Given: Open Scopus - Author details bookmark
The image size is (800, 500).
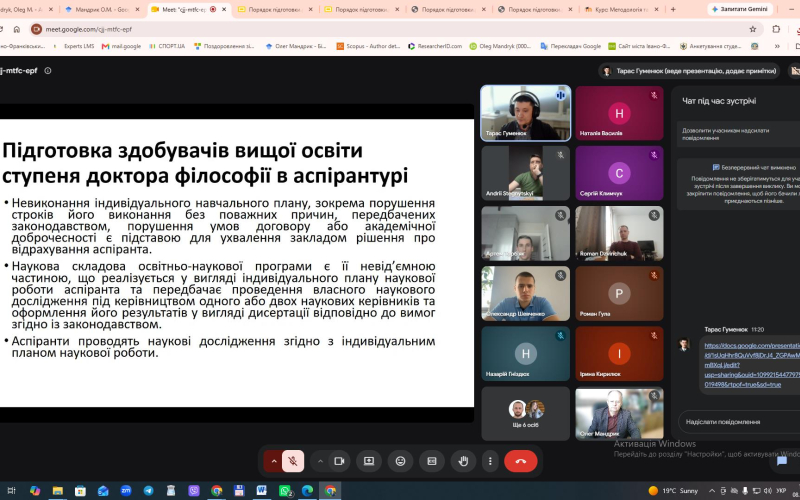Looking at the screenshot, I should pos(368,46).
